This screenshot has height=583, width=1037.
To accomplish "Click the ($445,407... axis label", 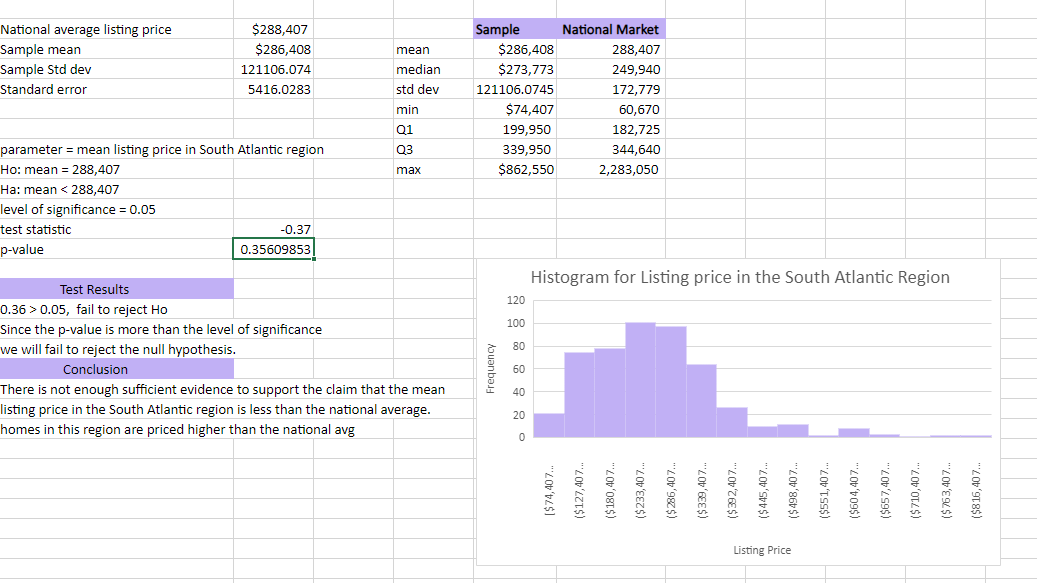I will (x=763, y=489).
